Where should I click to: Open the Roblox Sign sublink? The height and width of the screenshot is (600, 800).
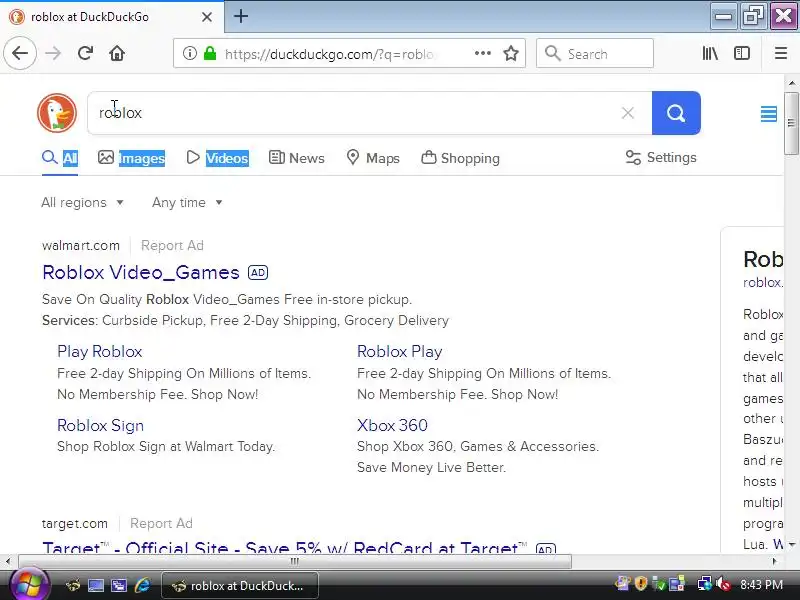(100, 426)
